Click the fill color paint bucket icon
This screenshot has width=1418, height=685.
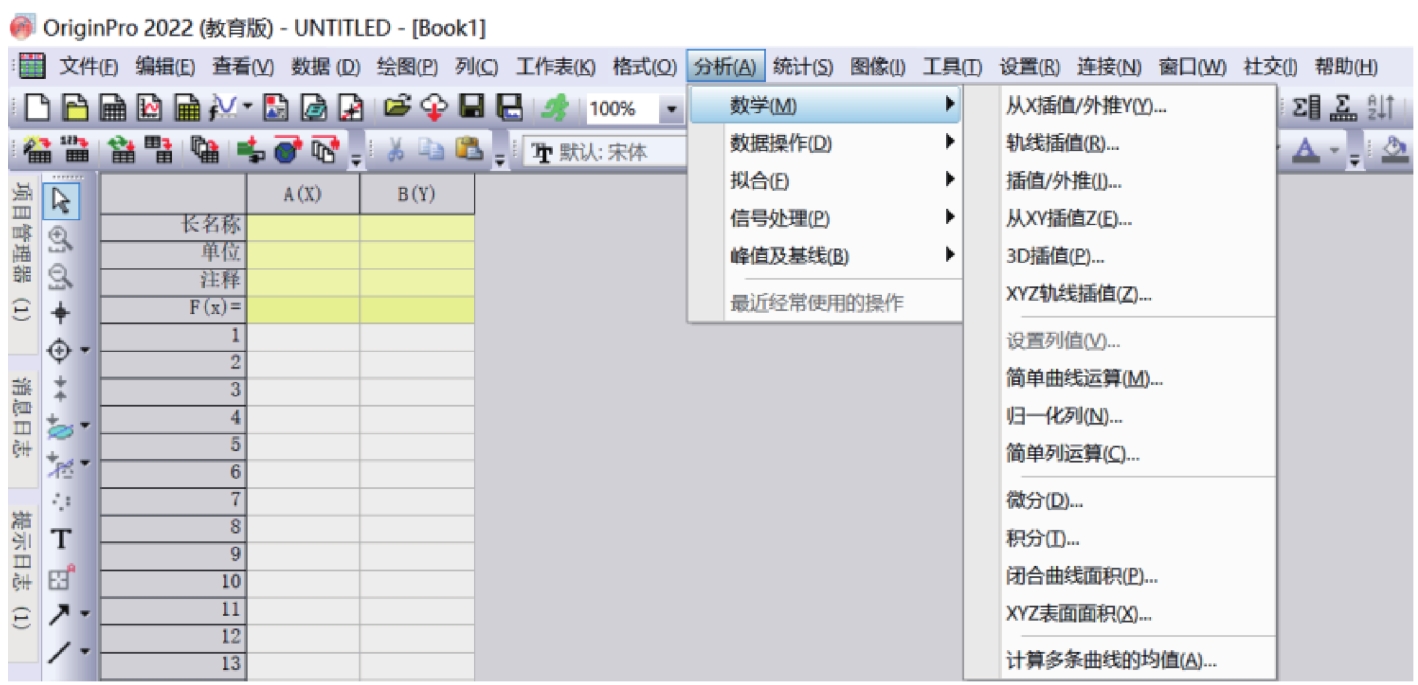pyautogui.click(x=1396, y=149)
